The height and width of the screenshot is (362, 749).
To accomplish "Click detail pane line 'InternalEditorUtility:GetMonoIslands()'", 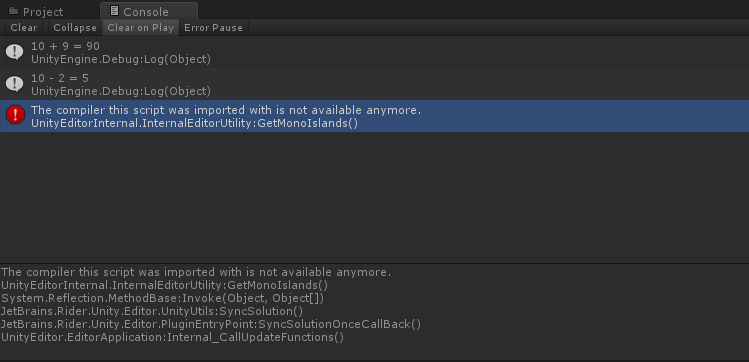I will pyautogui.click(x=164, y=285).
